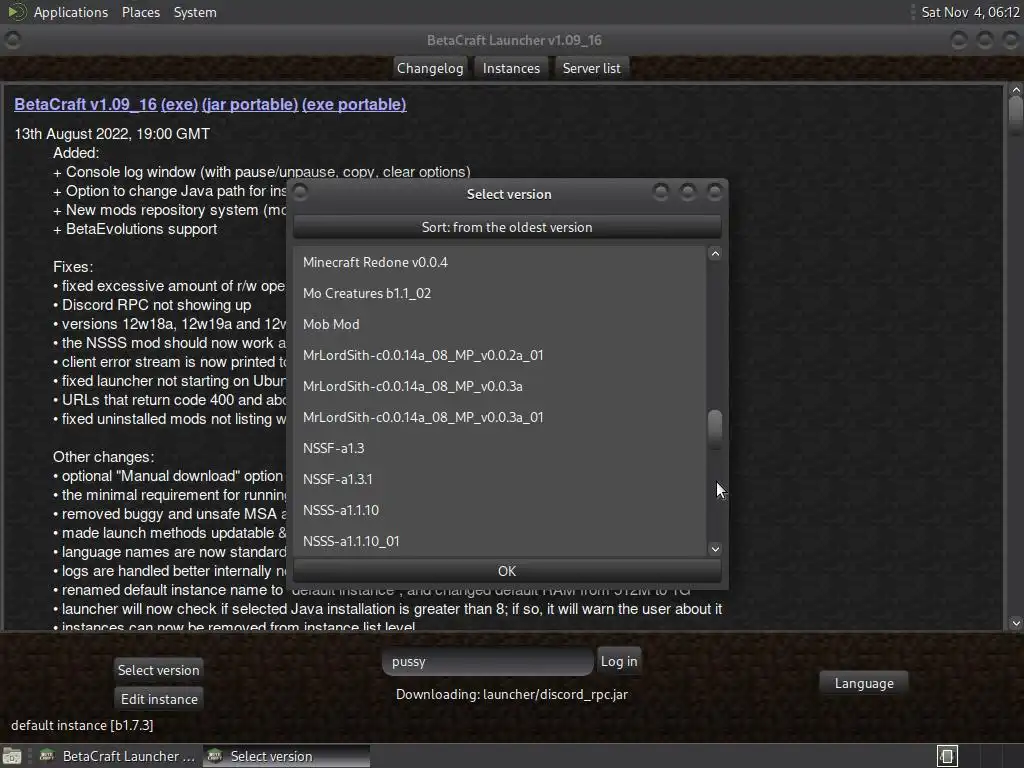Switch to the Server list tab

point(591,68)
